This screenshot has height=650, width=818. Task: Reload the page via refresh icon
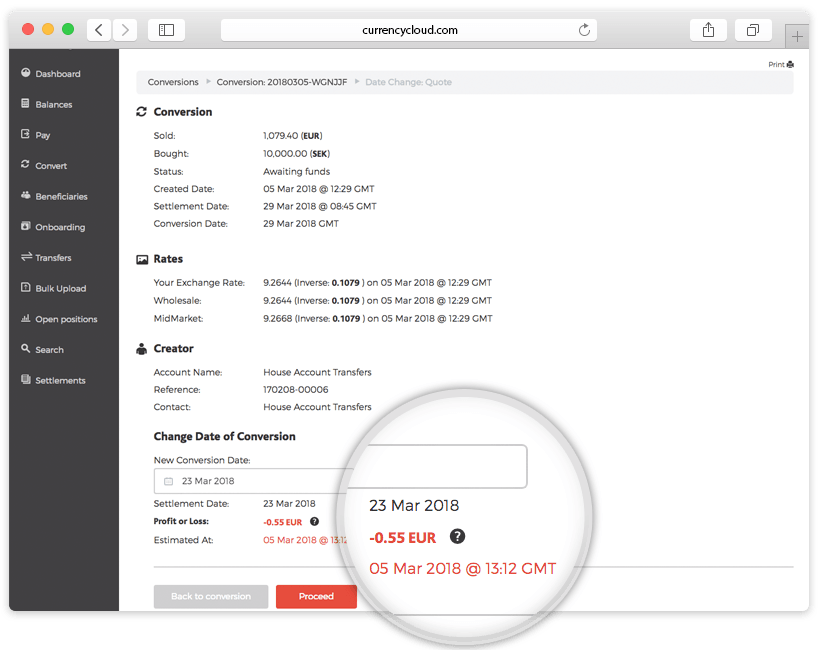584,30
